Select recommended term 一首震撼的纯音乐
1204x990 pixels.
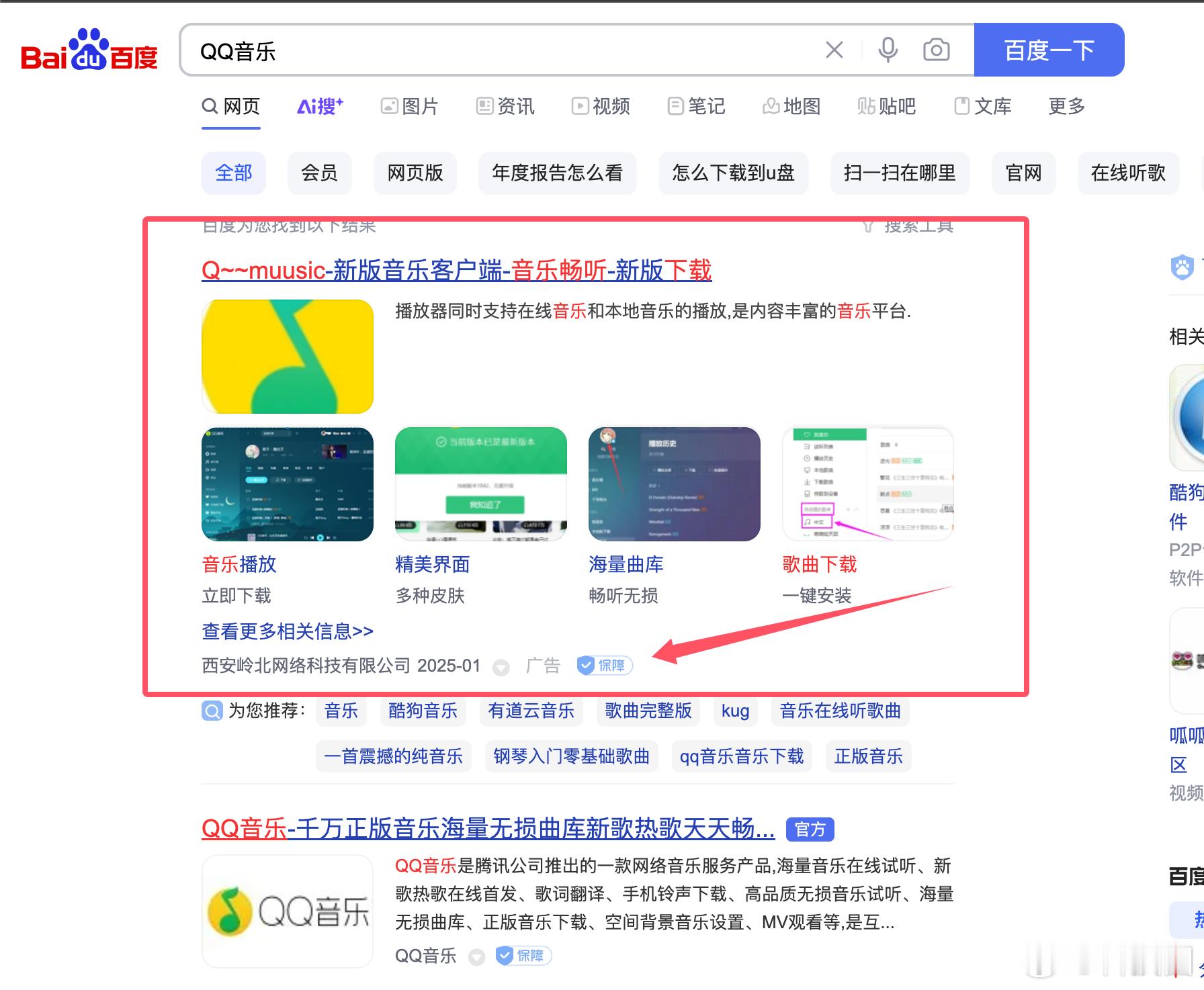click(394, 756)
